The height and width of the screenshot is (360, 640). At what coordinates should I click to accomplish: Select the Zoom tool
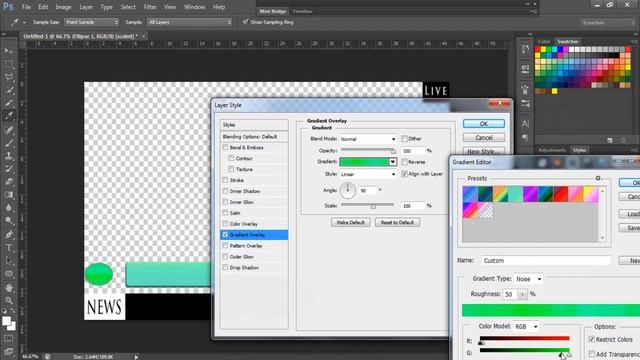click(x=9, y=301)
